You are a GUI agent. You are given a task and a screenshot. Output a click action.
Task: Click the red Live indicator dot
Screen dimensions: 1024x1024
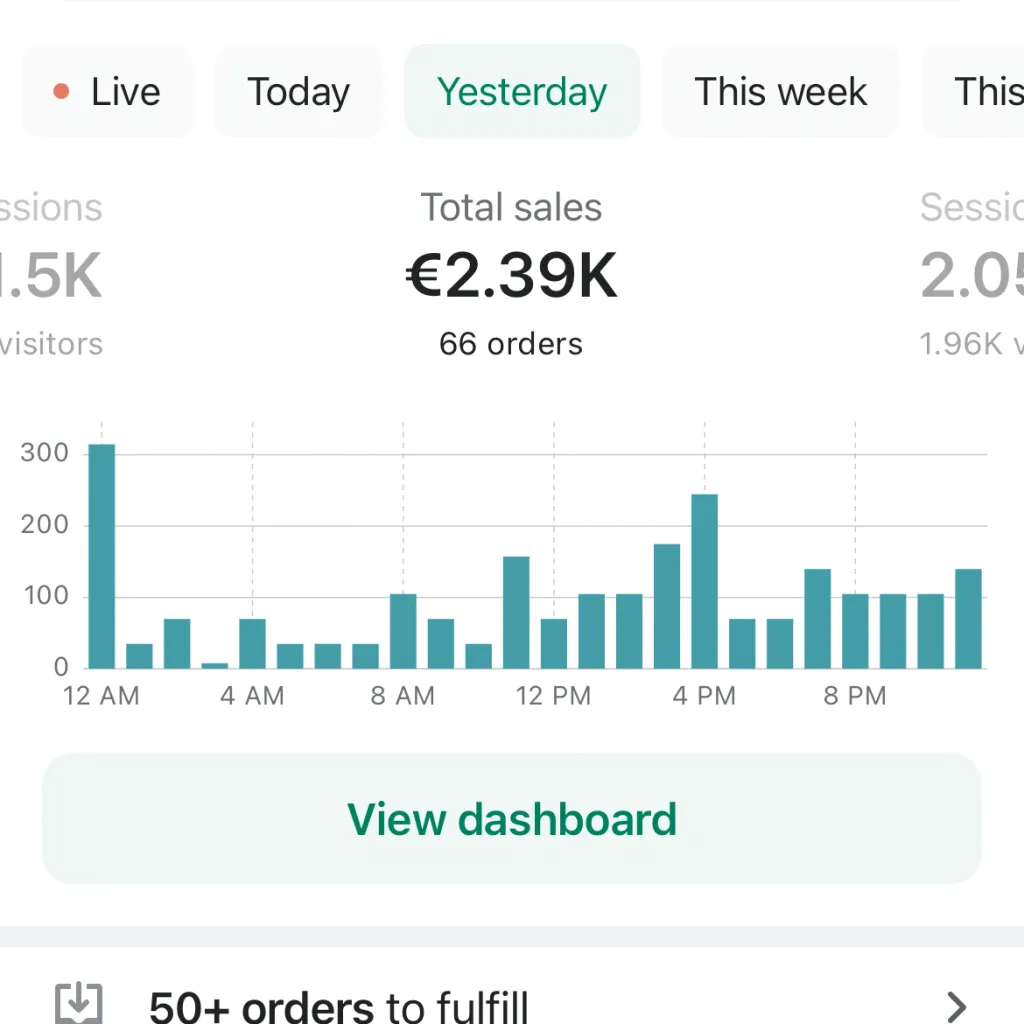[x=62, y=91]
